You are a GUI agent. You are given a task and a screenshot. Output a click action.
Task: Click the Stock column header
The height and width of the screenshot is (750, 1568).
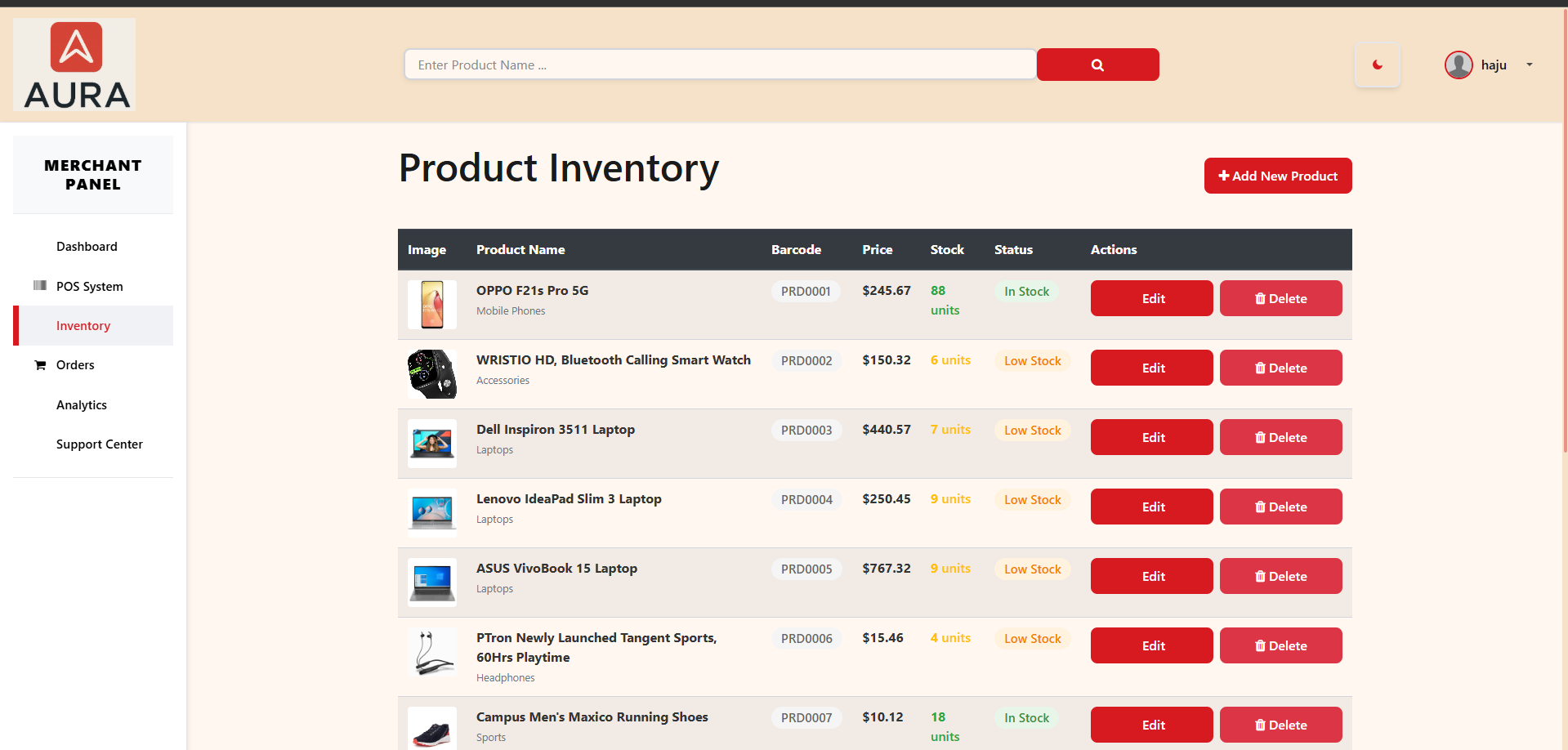[947, 250]
